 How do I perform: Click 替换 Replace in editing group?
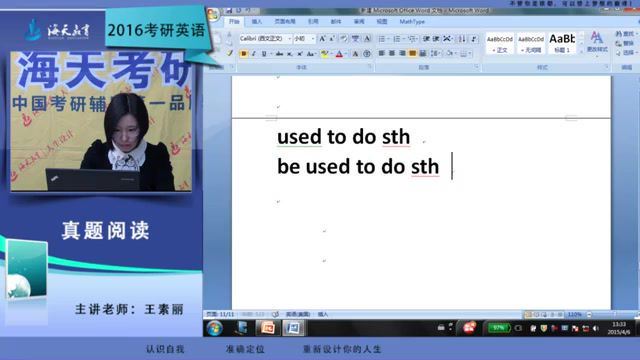(625, 43)
